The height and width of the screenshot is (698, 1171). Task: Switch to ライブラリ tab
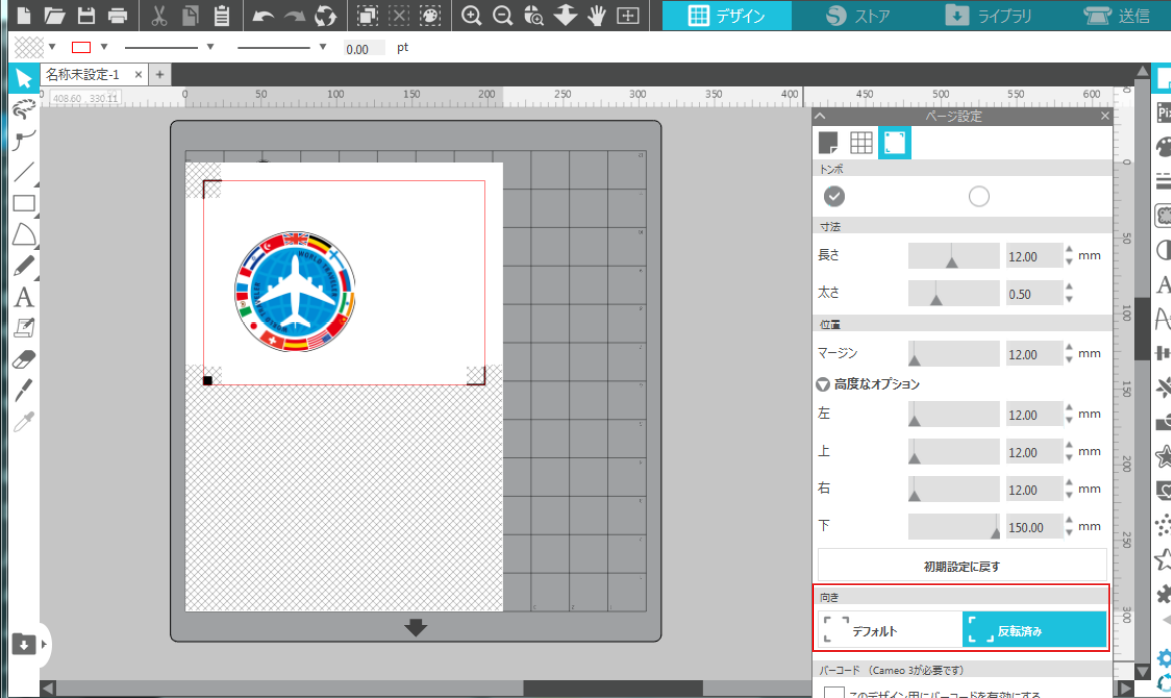coord(988,15)
